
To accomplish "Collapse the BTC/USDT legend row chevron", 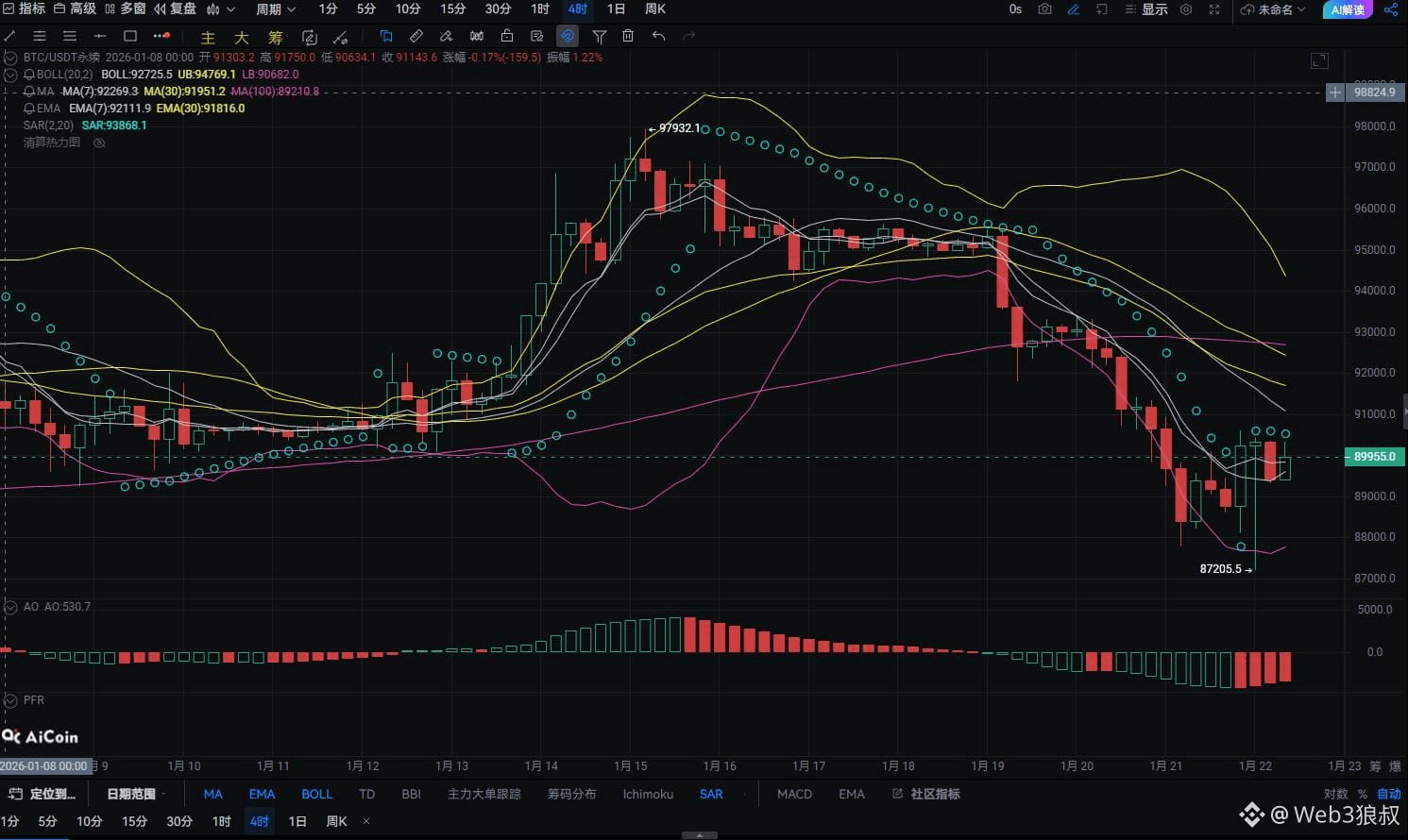I will coord(10,58).
